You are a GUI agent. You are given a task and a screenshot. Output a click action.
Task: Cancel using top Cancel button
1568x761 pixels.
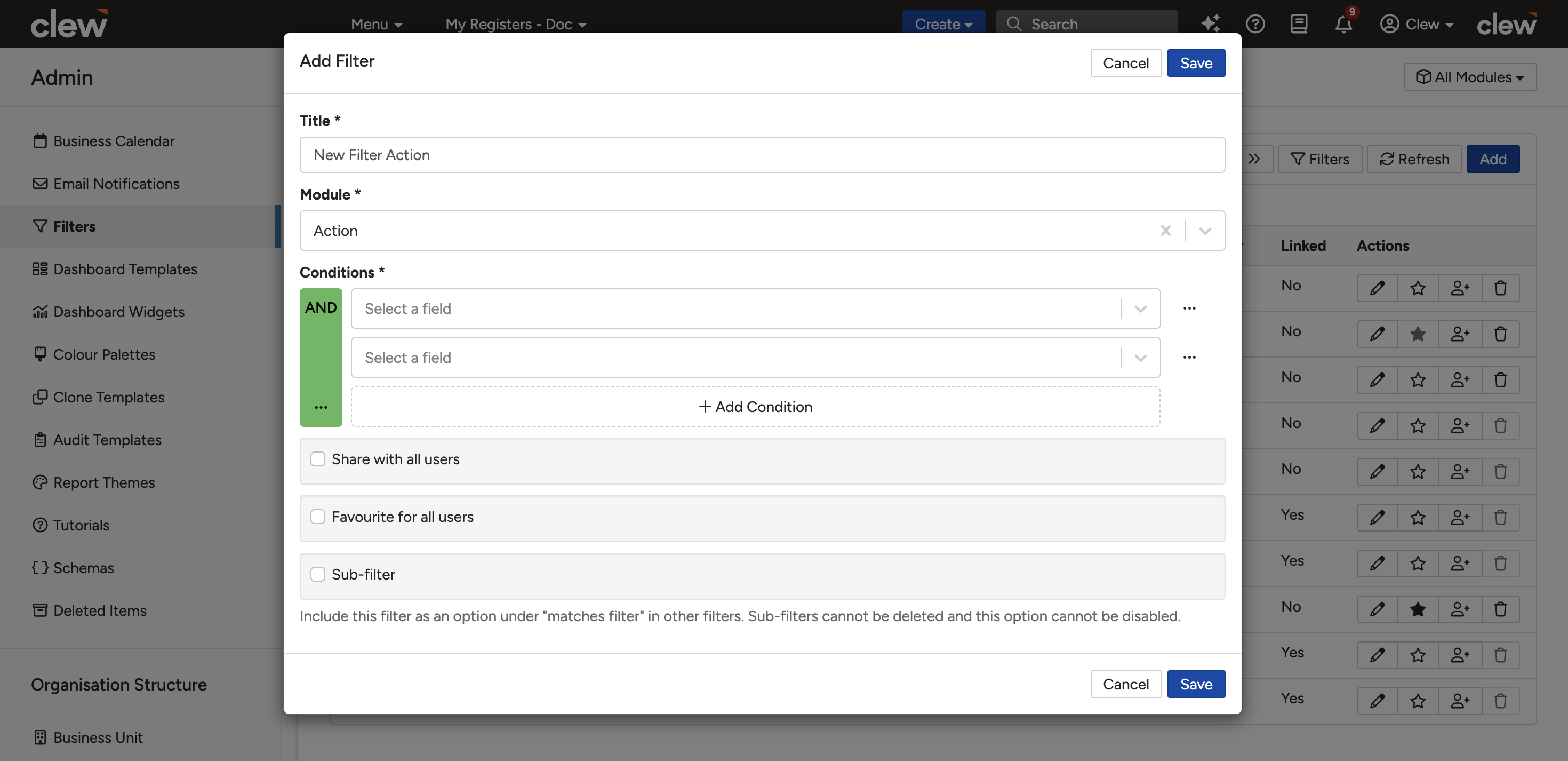point(1125,63)
